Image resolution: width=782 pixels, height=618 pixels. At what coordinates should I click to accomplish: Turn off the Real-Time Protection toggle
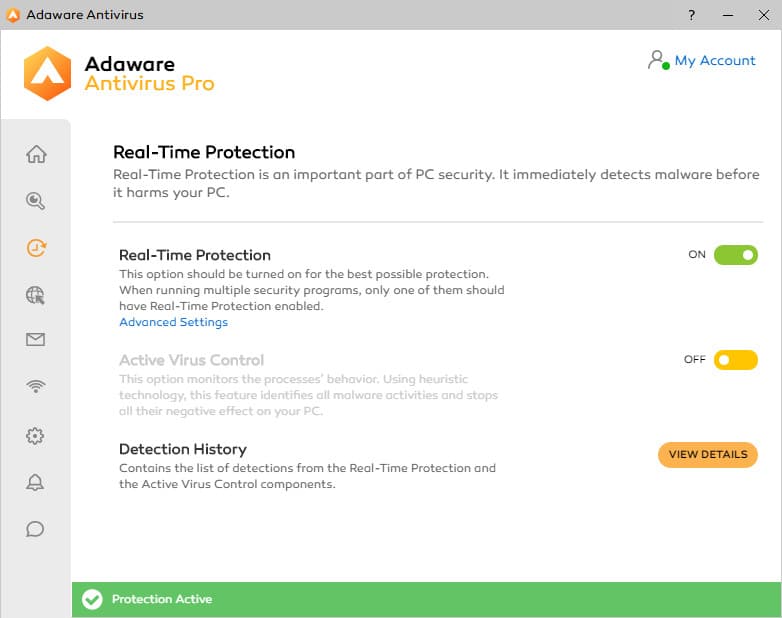tap(736, 255)
